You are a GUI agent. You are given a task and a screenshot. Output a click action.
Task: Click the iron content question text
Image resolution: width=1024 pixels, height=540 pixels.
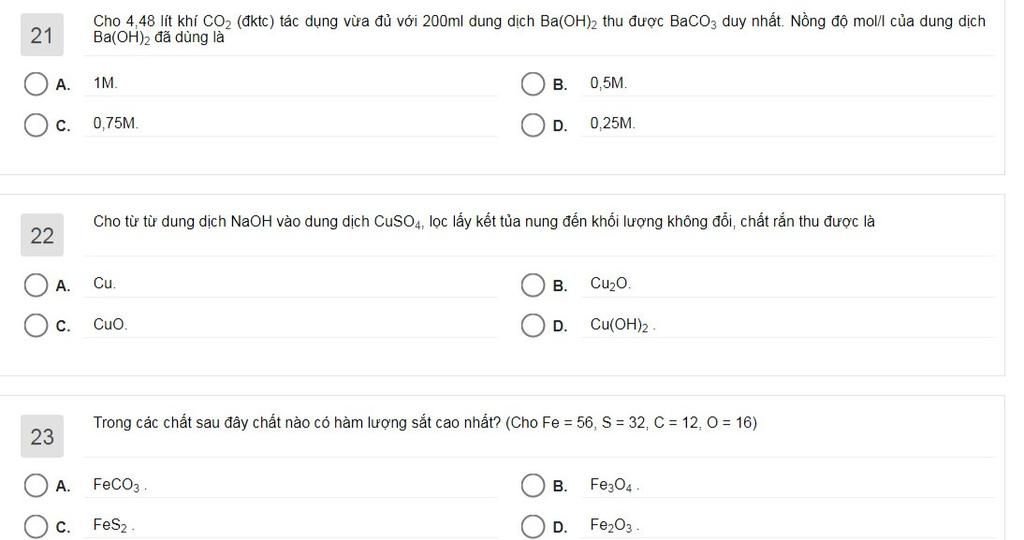425,423
